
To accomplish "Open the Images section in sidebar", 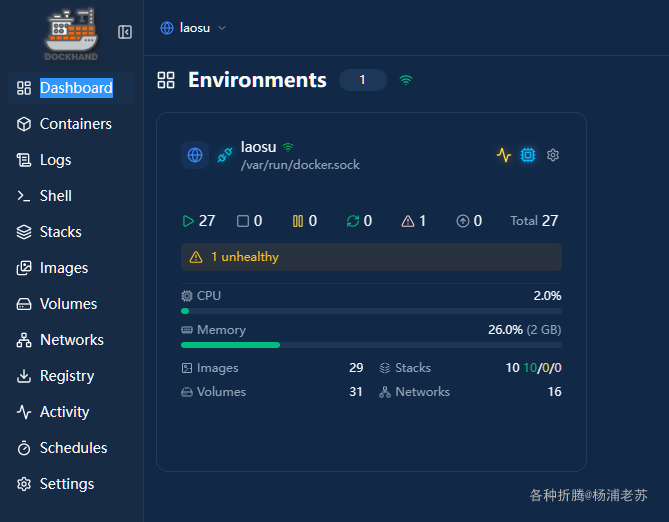I will pyautogui.click(x=63, y=268).
